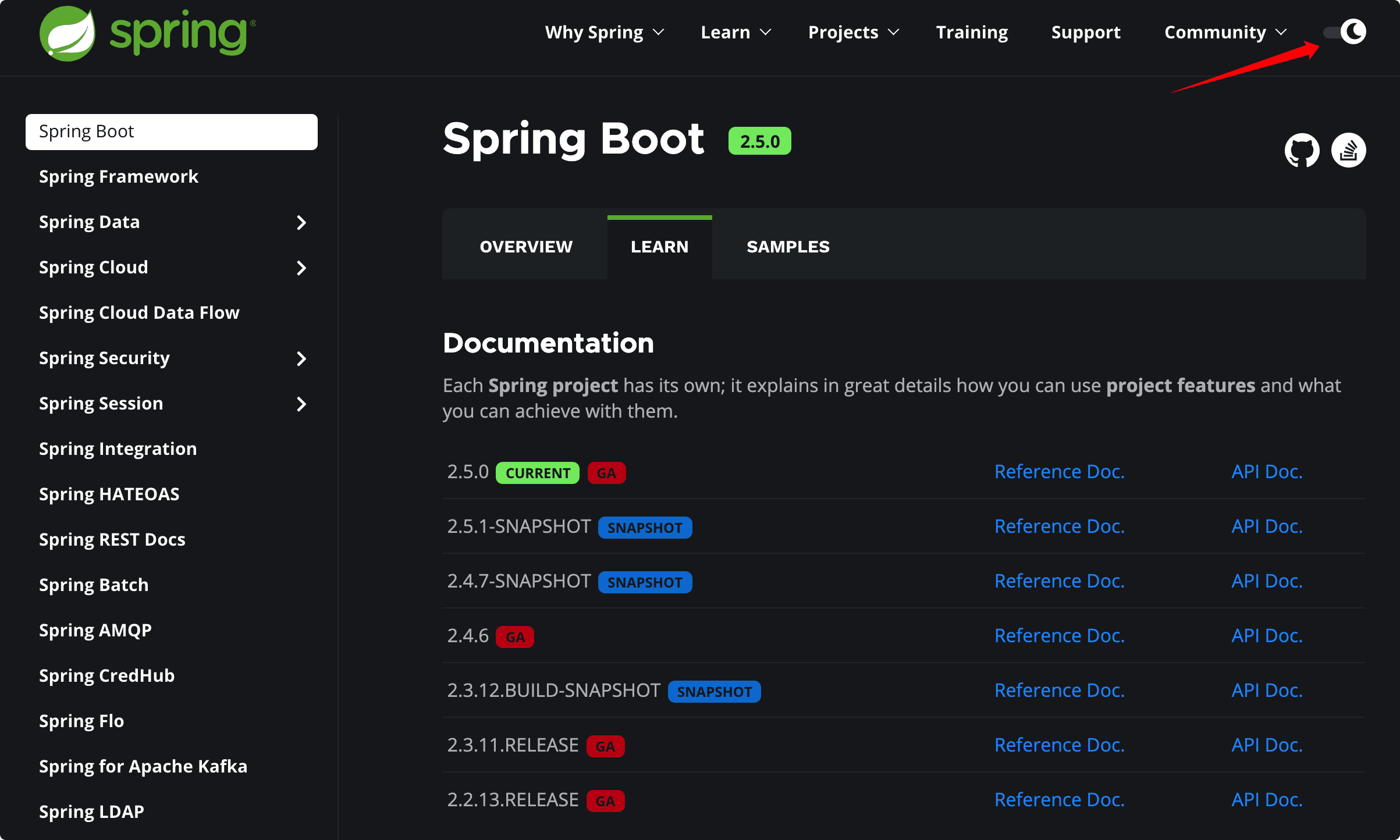
Task: Click the Spring Boot page title
Action: (573, 140)
